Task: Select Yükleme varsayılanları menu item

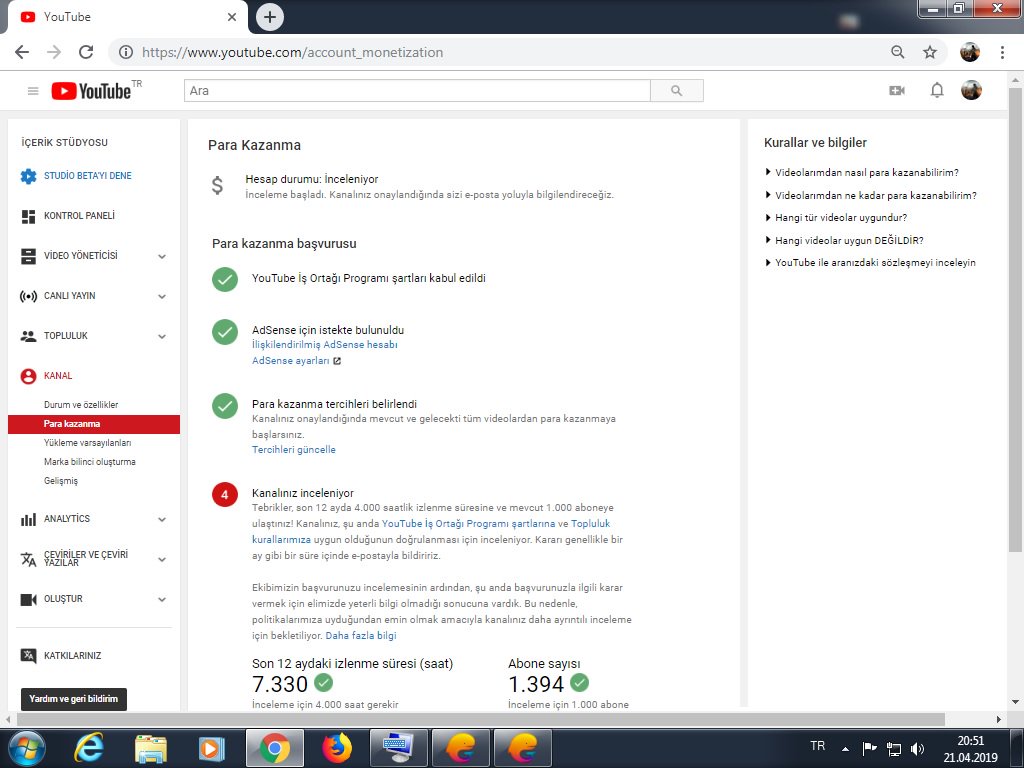Action: pyautogui.click(x=88, y=443)
